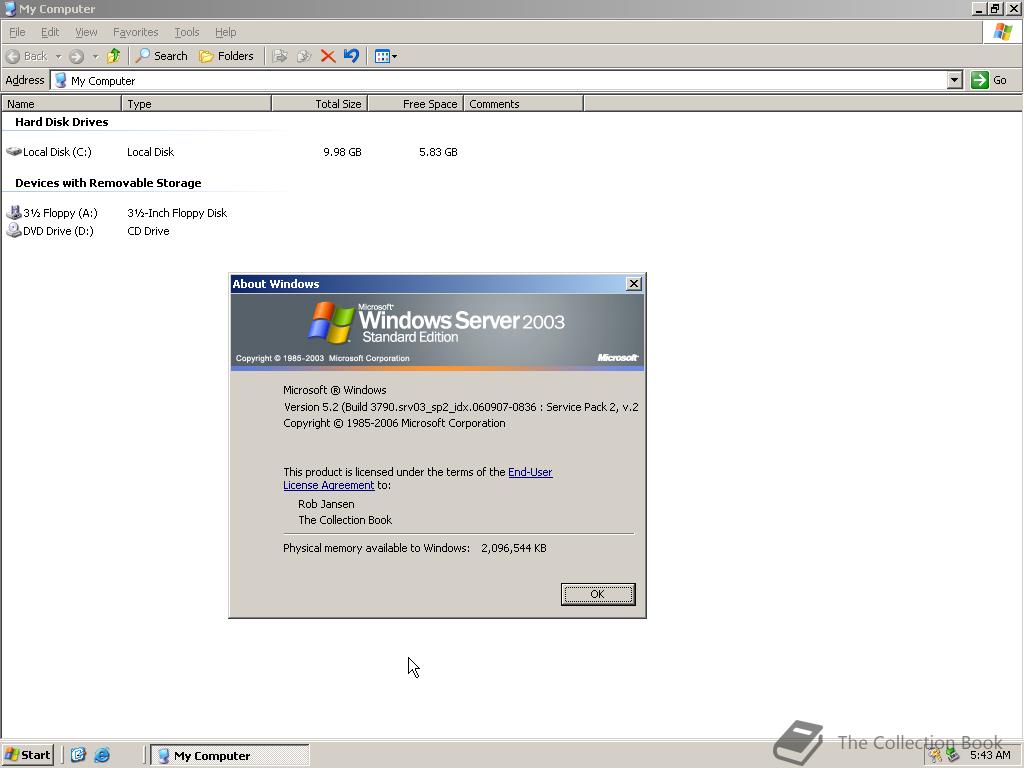Sort by the Free Space column header
The image size is (1024, 768).
416,104
